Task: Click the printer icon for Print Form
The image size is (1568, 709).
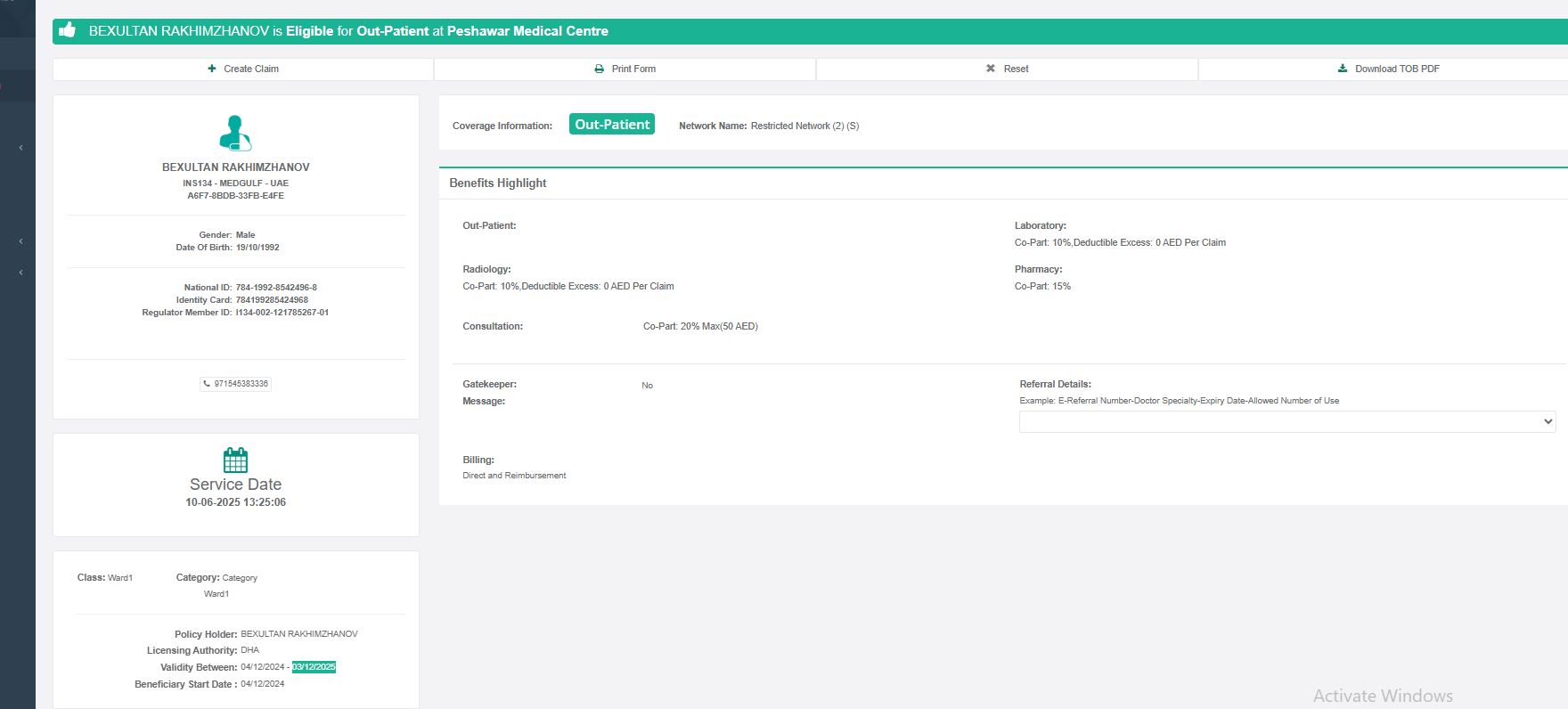Action: [600, 69]
